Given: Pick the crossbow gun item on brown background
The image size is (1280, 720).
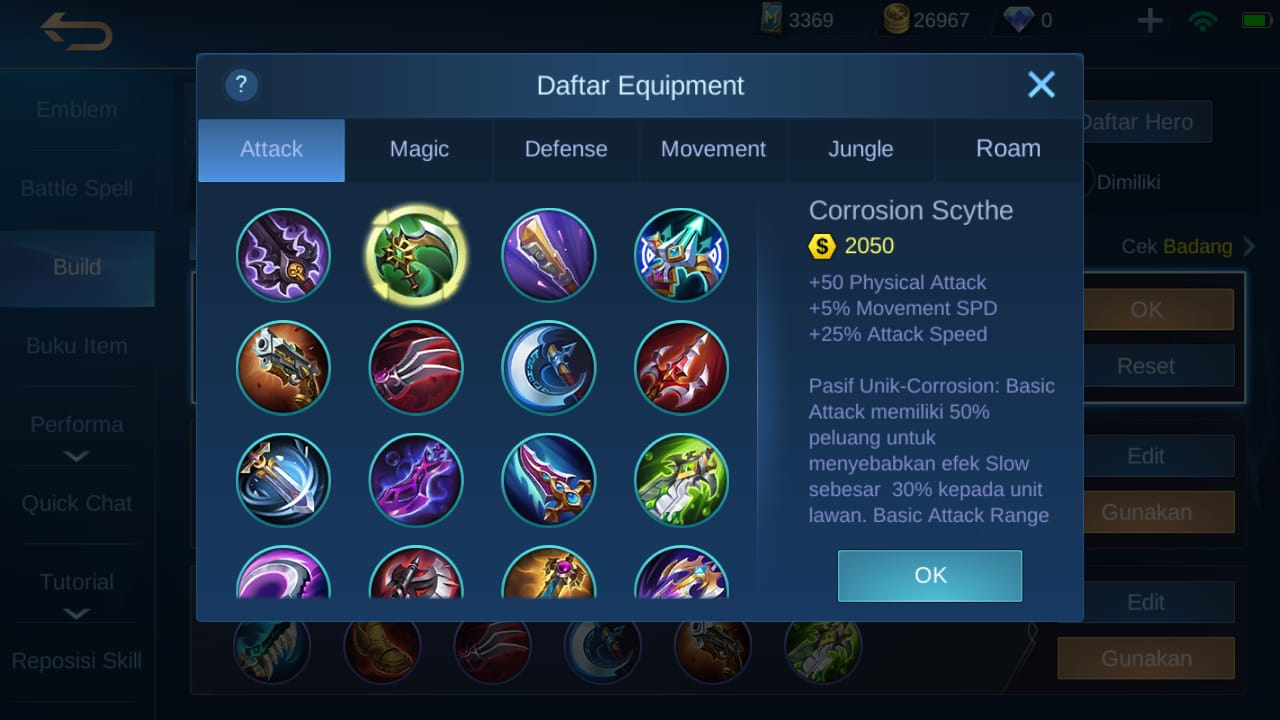Looking at the screenshot, I should pyautogui.click(x=283, y=367).
